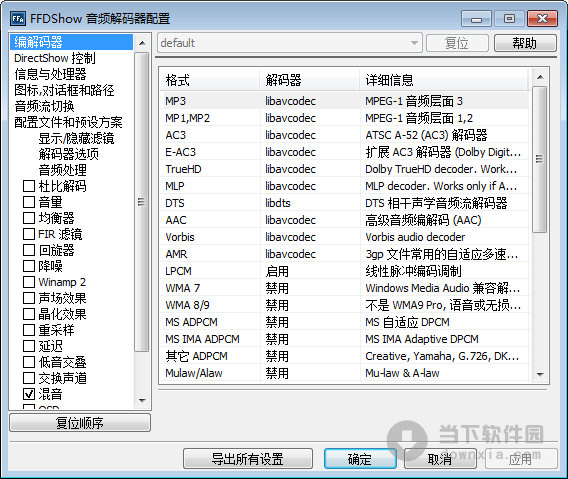The image size is (568, 479).
Task: Change Mulaw/Alaw decoder from 禁用
Action: (x=277, y=373)
